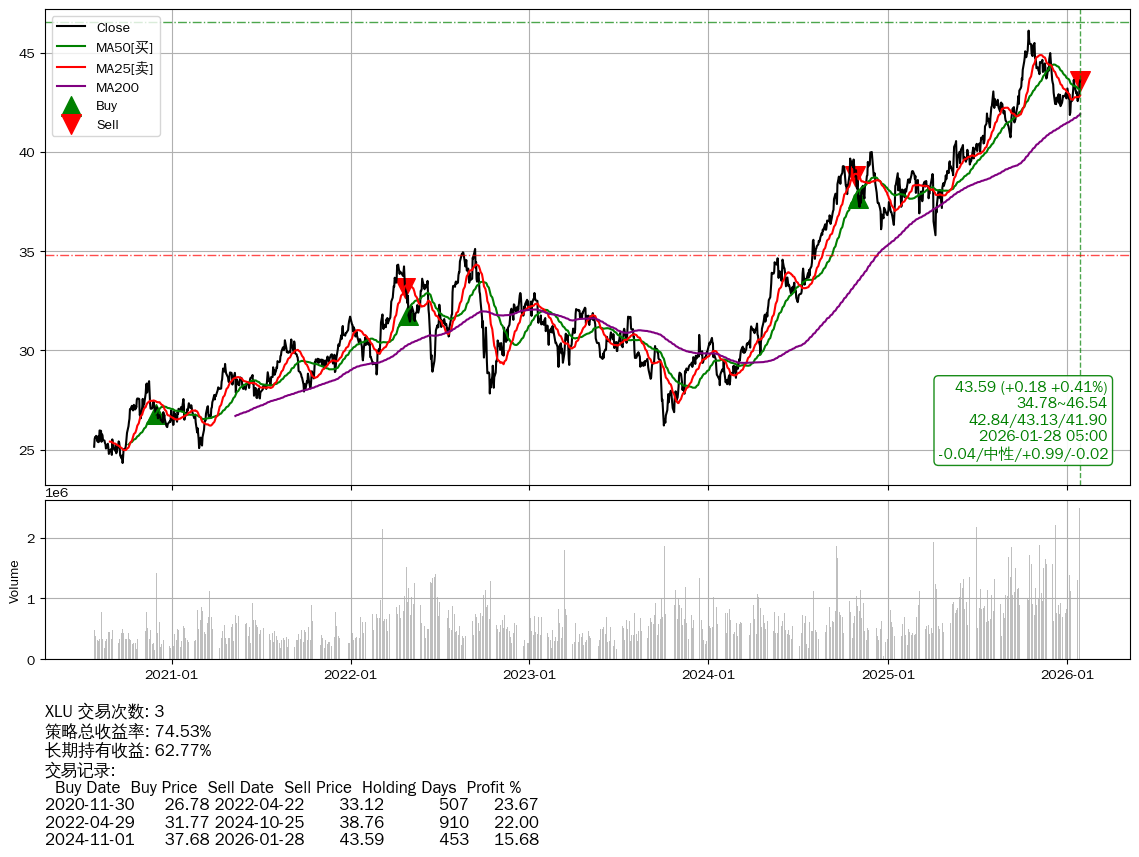Click the Profit % column header
This screenshot has height=857, width=1139.
click(493, 788)
